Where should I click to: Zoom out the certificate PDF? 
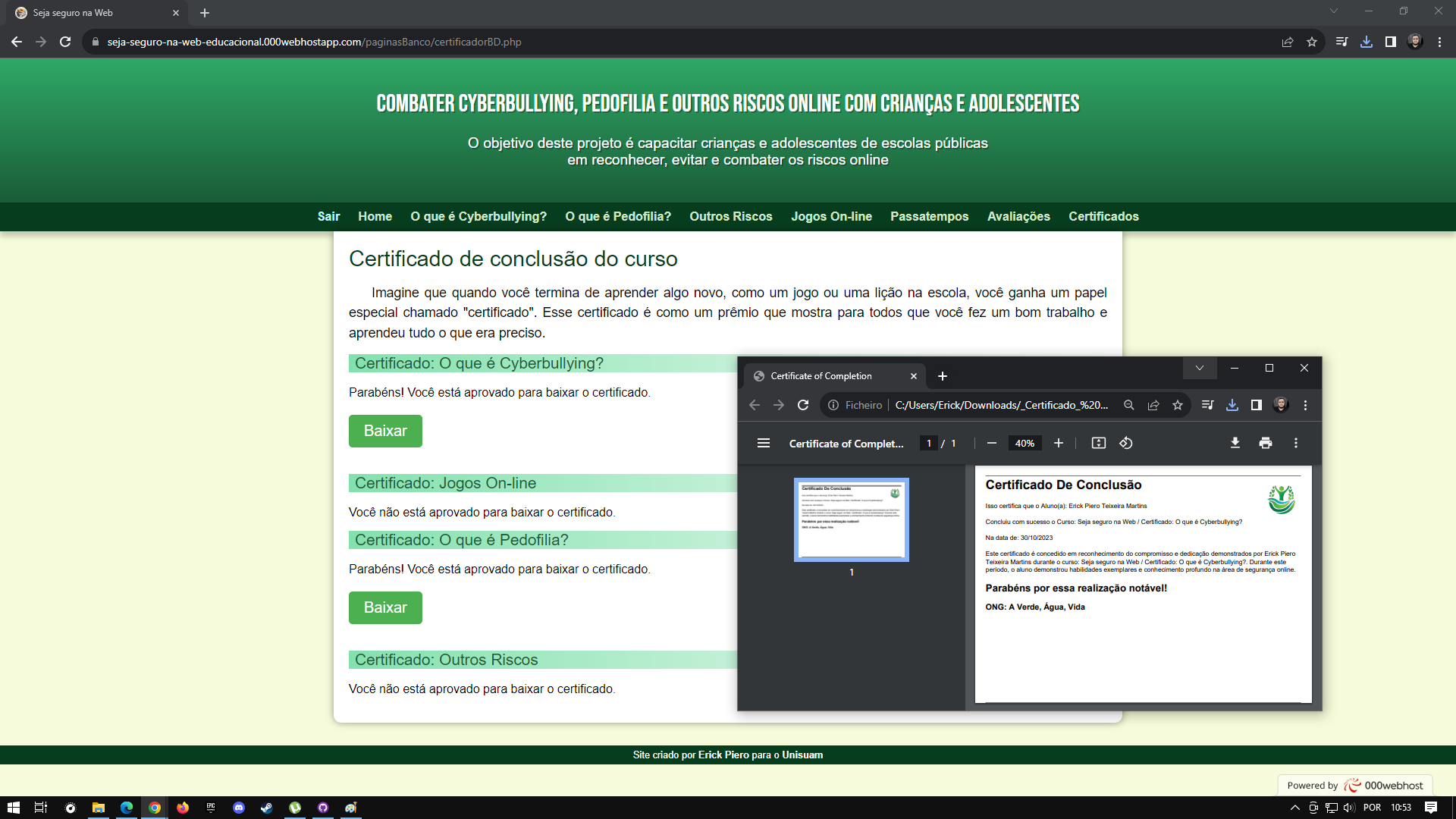992,443
